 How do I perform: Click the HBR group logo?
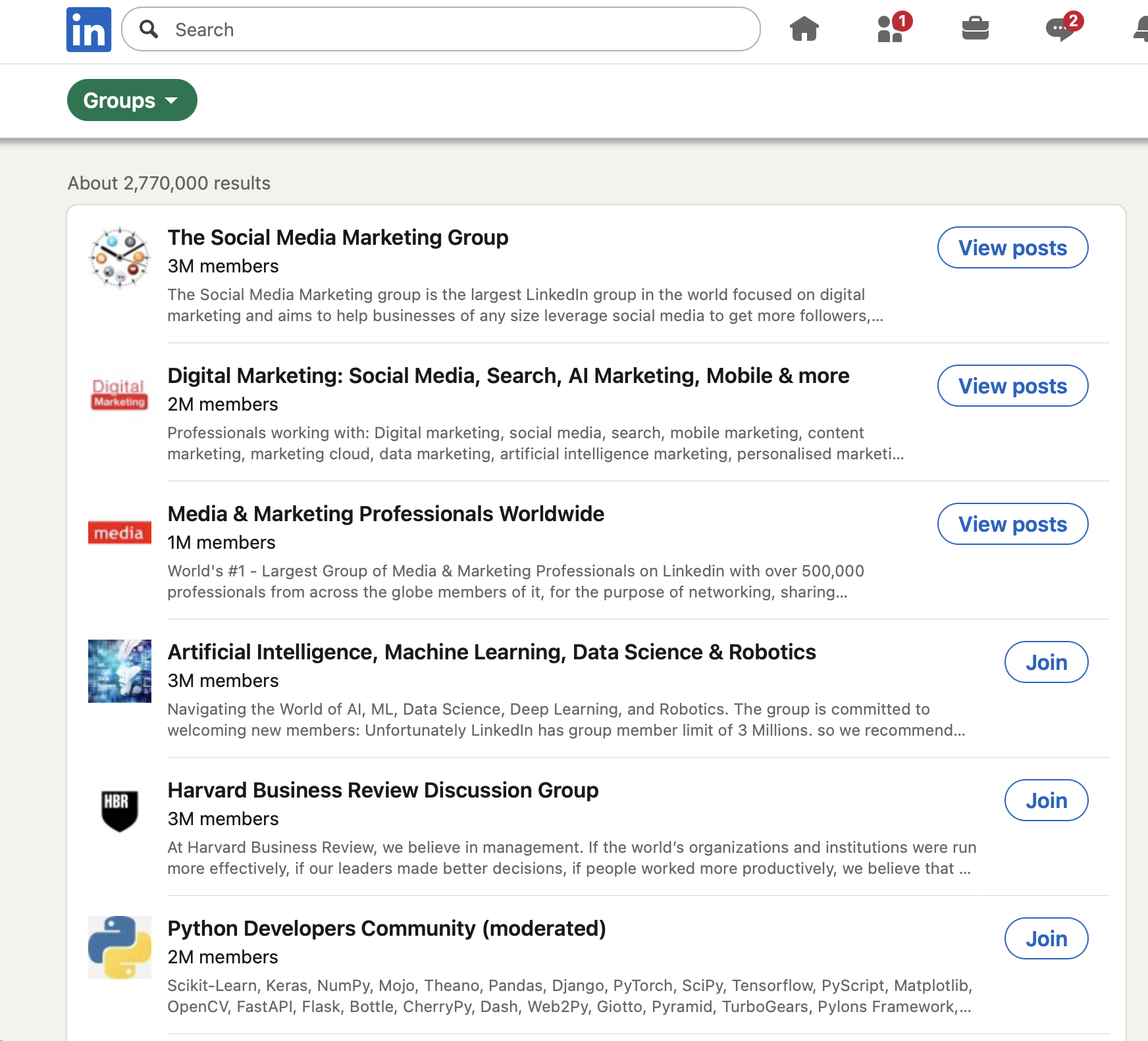point(119,809)
